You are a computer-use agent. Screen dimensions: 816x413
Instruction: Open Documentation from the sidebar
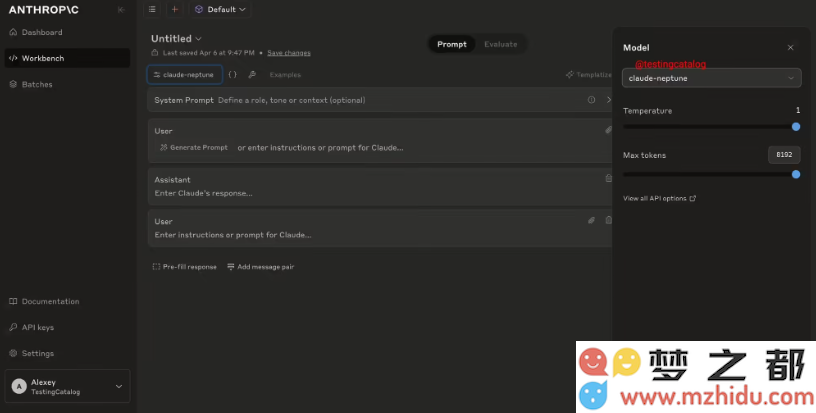click(x=67, y=301)
